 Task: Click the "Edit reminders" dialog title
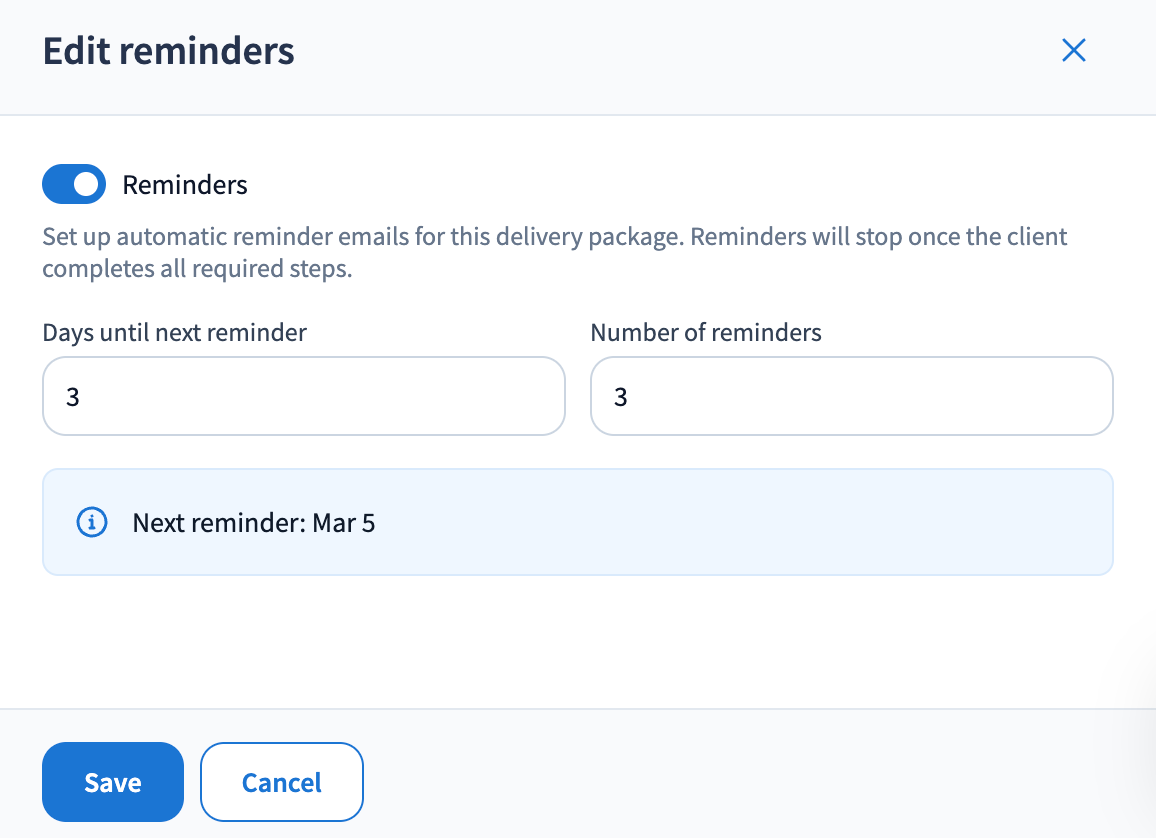[169, 51]
